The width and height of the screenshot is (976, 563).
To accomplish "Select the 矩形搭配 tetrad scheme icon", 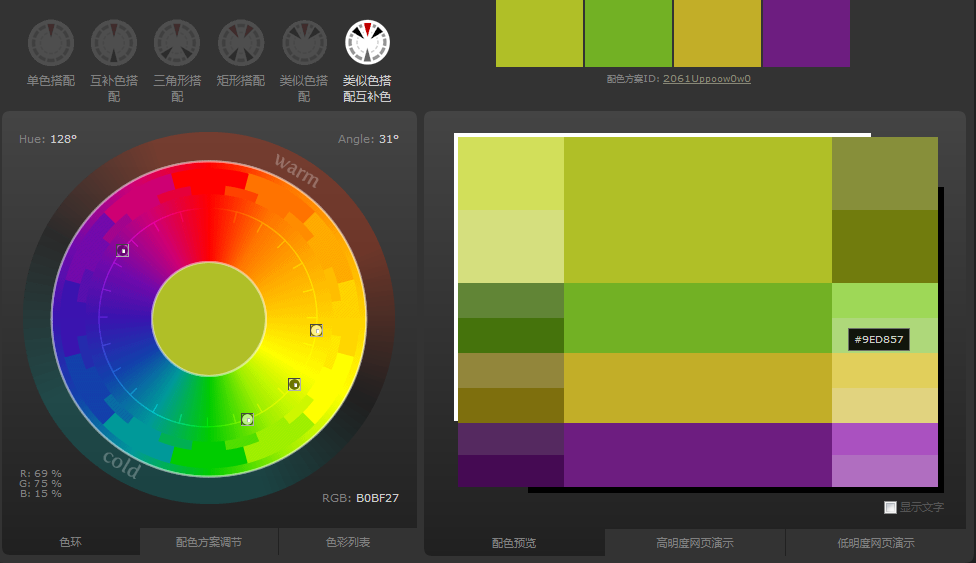I will (240, 41).
